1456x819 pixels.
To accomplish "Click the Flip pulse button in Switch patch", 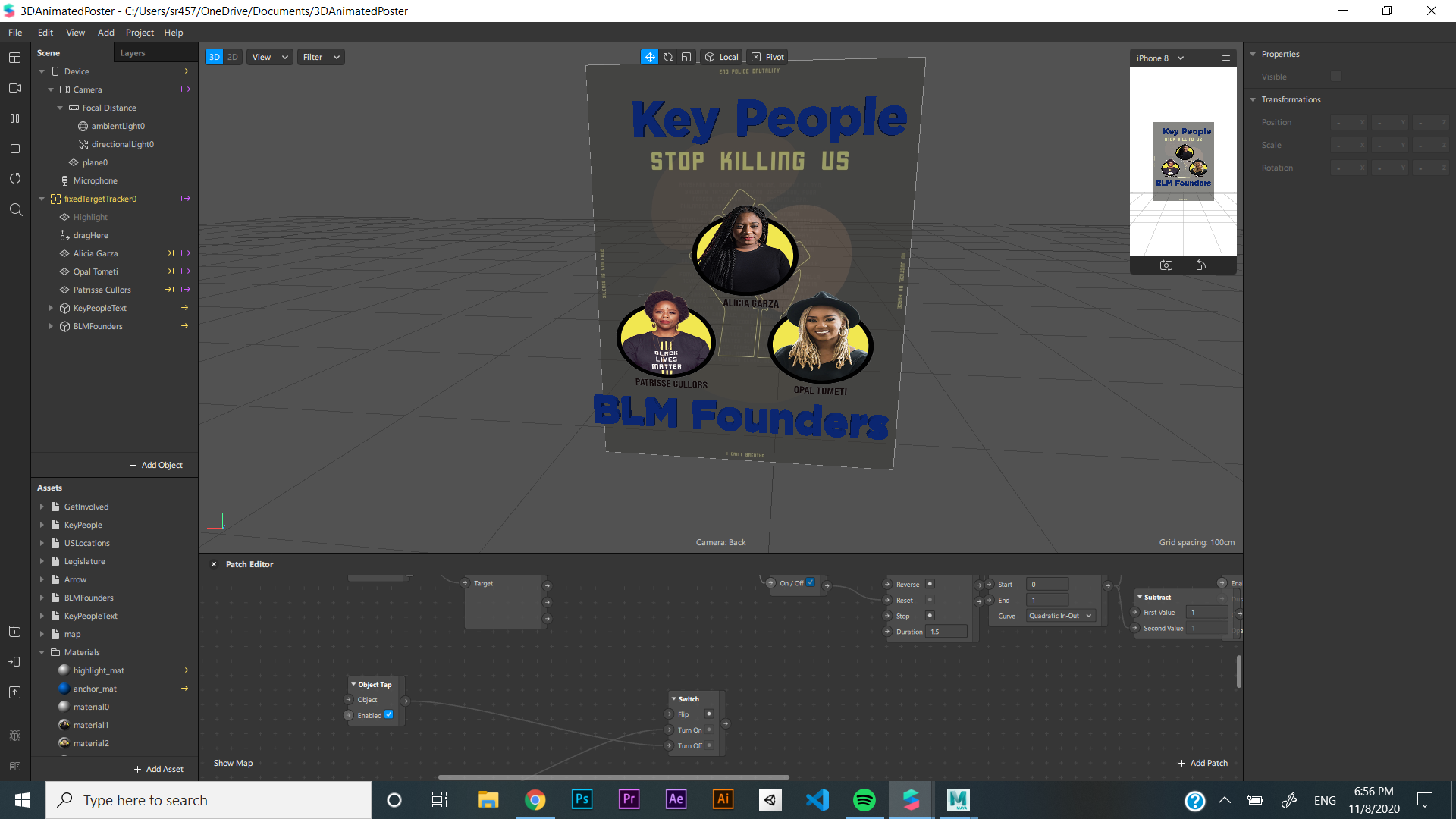I will click(709, 714).
